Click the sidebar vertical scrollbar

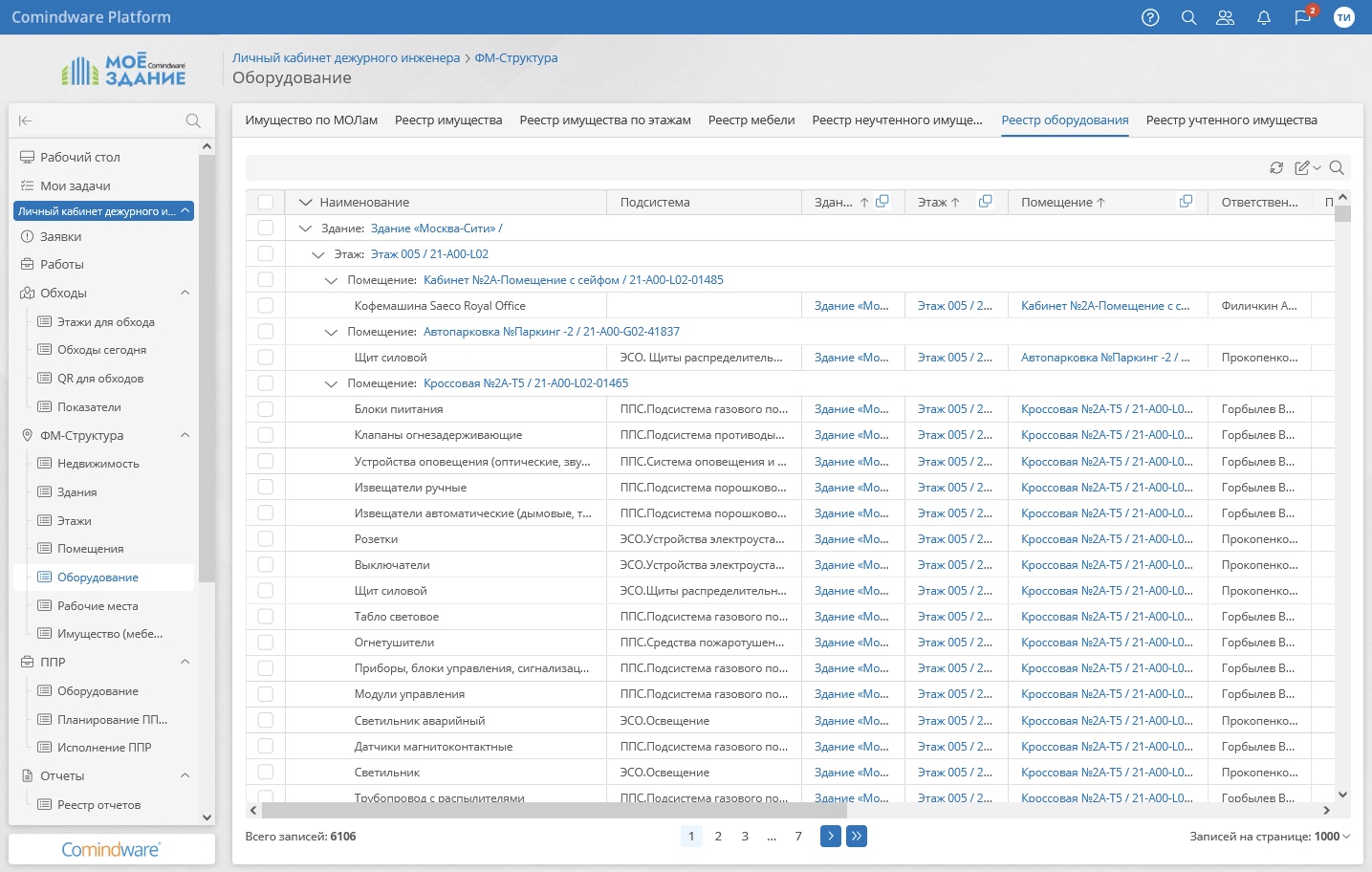(x=207, y=368)
